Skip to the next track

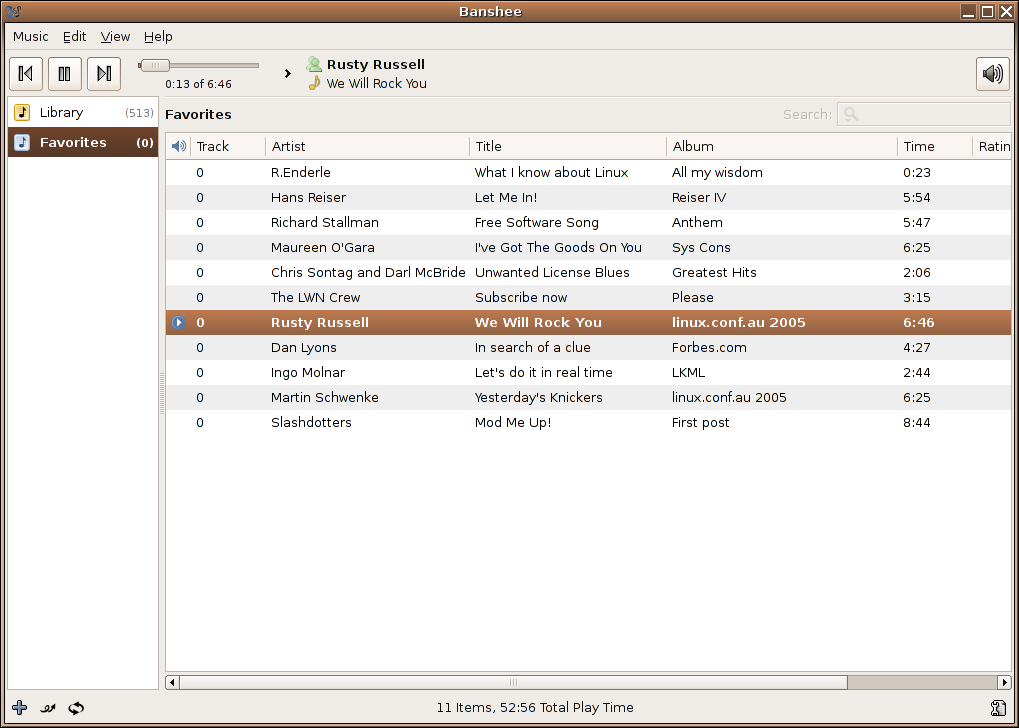[x=104, y=74]
